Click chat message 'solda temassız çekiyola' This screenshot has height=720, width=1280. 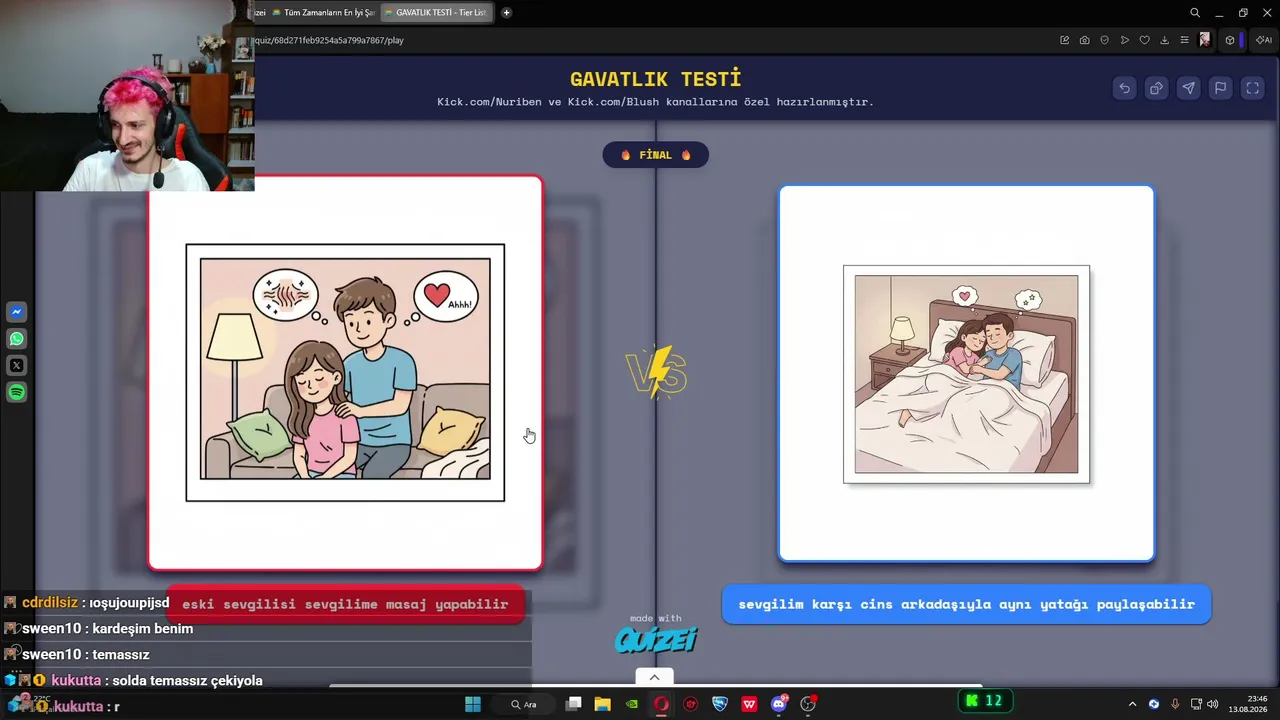[187, 681]
